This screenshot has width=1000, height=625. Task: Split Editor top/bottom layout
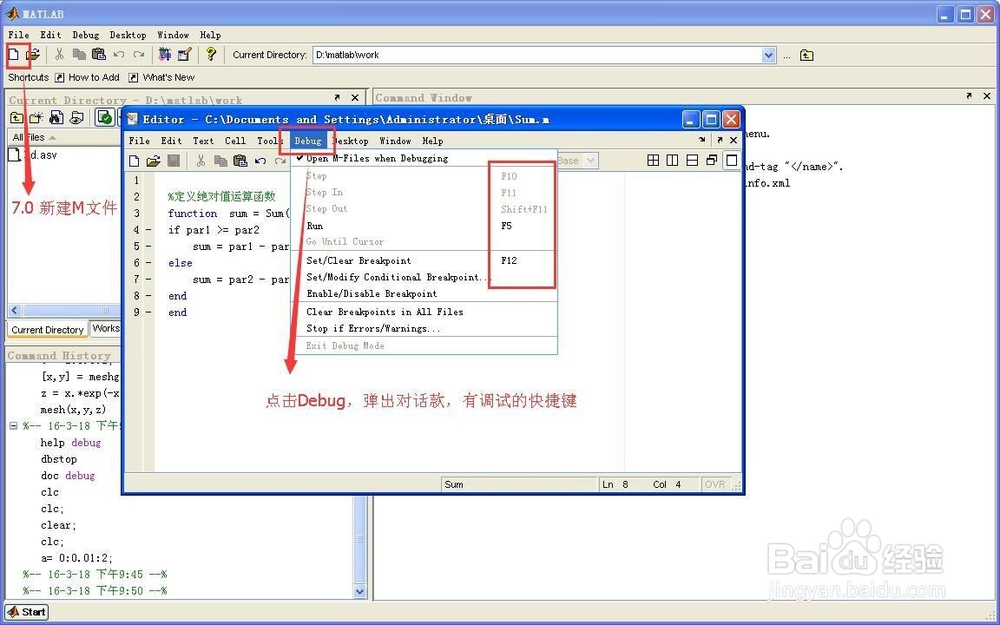coord(692,160)
